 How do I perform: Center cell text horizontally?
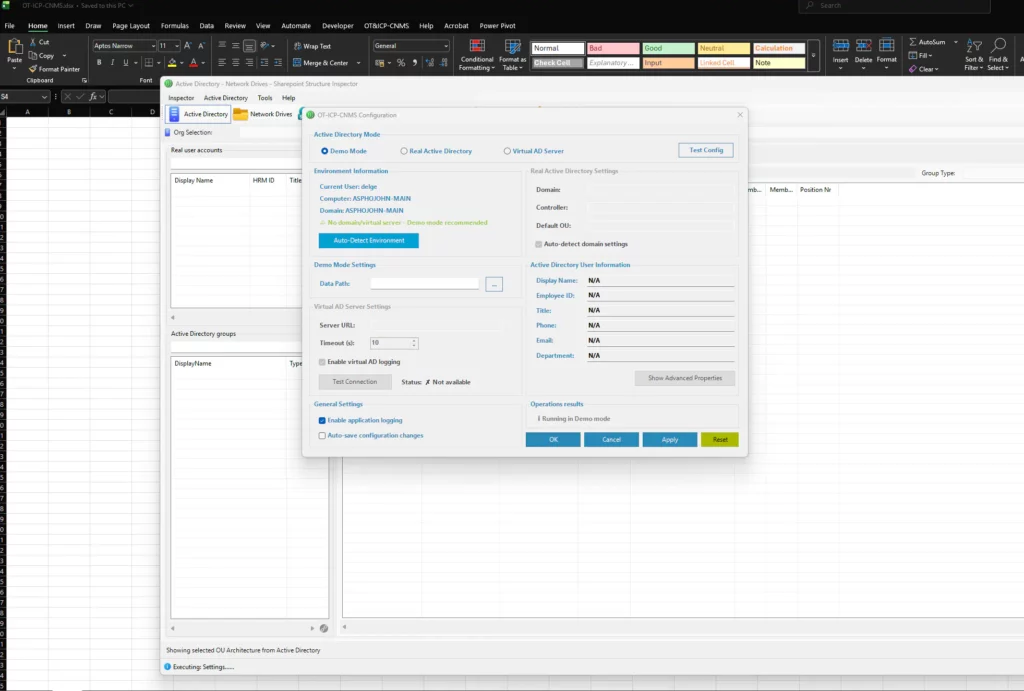pyautogui.click(x=236, y=63)
